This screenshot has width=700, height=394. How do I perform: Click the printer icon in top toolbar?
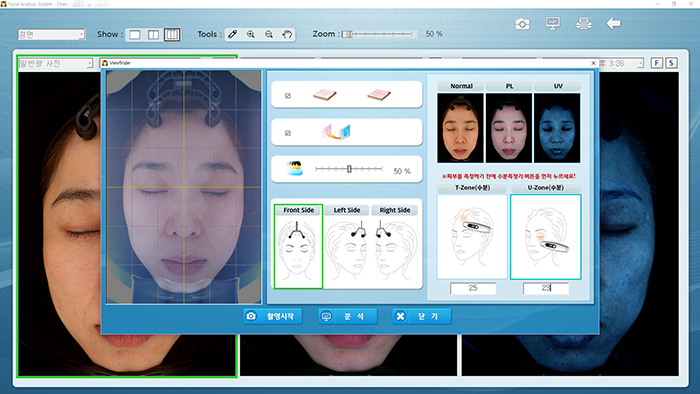pyautogui.click(x=583, y=23)
